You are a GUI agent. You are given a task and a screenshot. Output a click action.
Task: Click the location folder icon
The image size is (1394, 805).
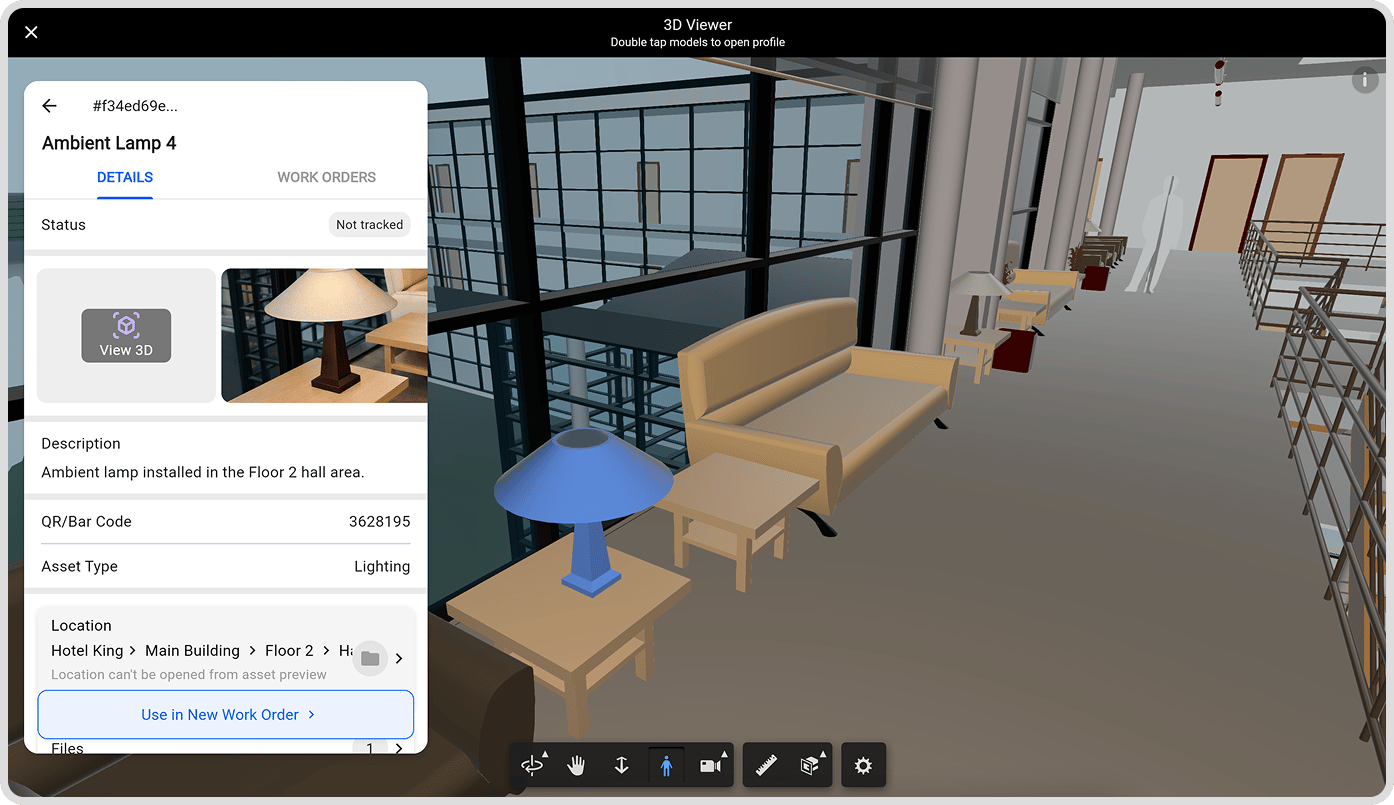pos(370,658)
